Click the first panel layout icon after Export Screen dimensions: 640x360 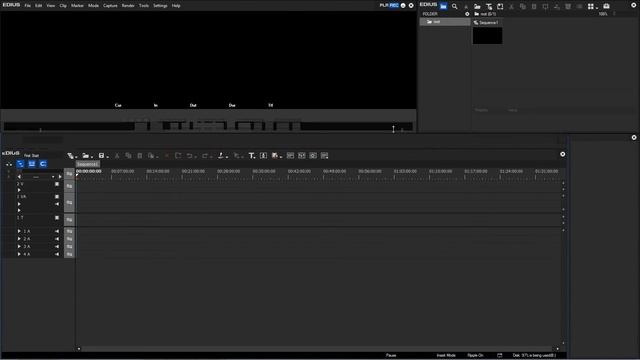290,156
